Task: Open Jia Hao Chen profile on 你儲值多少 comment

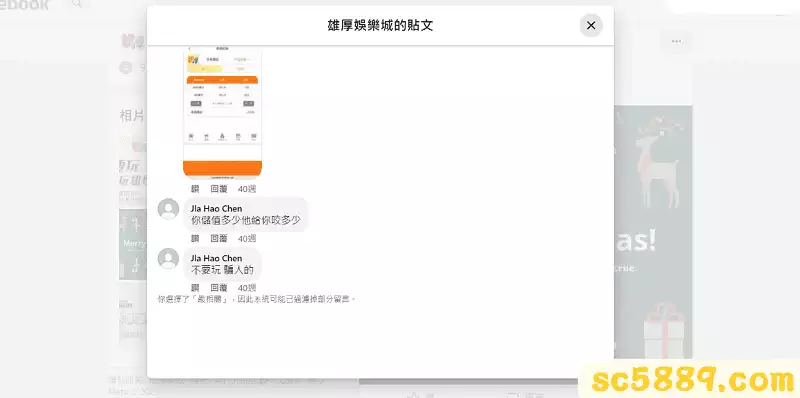Action: coord(216,208)
